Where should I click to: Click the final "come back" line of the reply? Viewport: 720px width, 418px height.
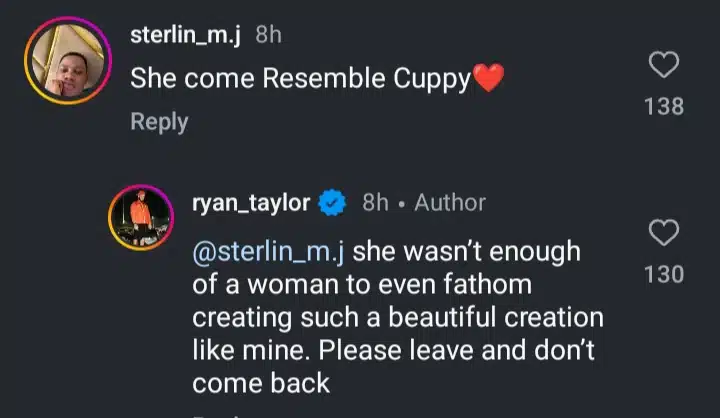tap(260, 385)
